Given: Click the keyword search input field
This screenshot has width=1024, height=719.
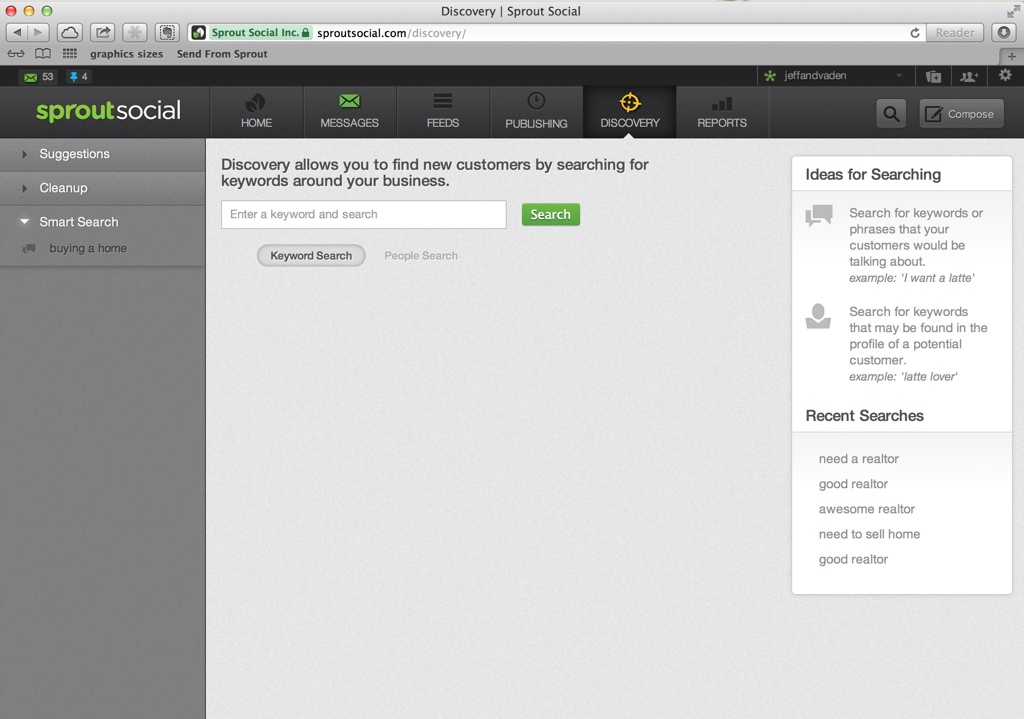Looking at the screenshot, I should tap(364, 214).
